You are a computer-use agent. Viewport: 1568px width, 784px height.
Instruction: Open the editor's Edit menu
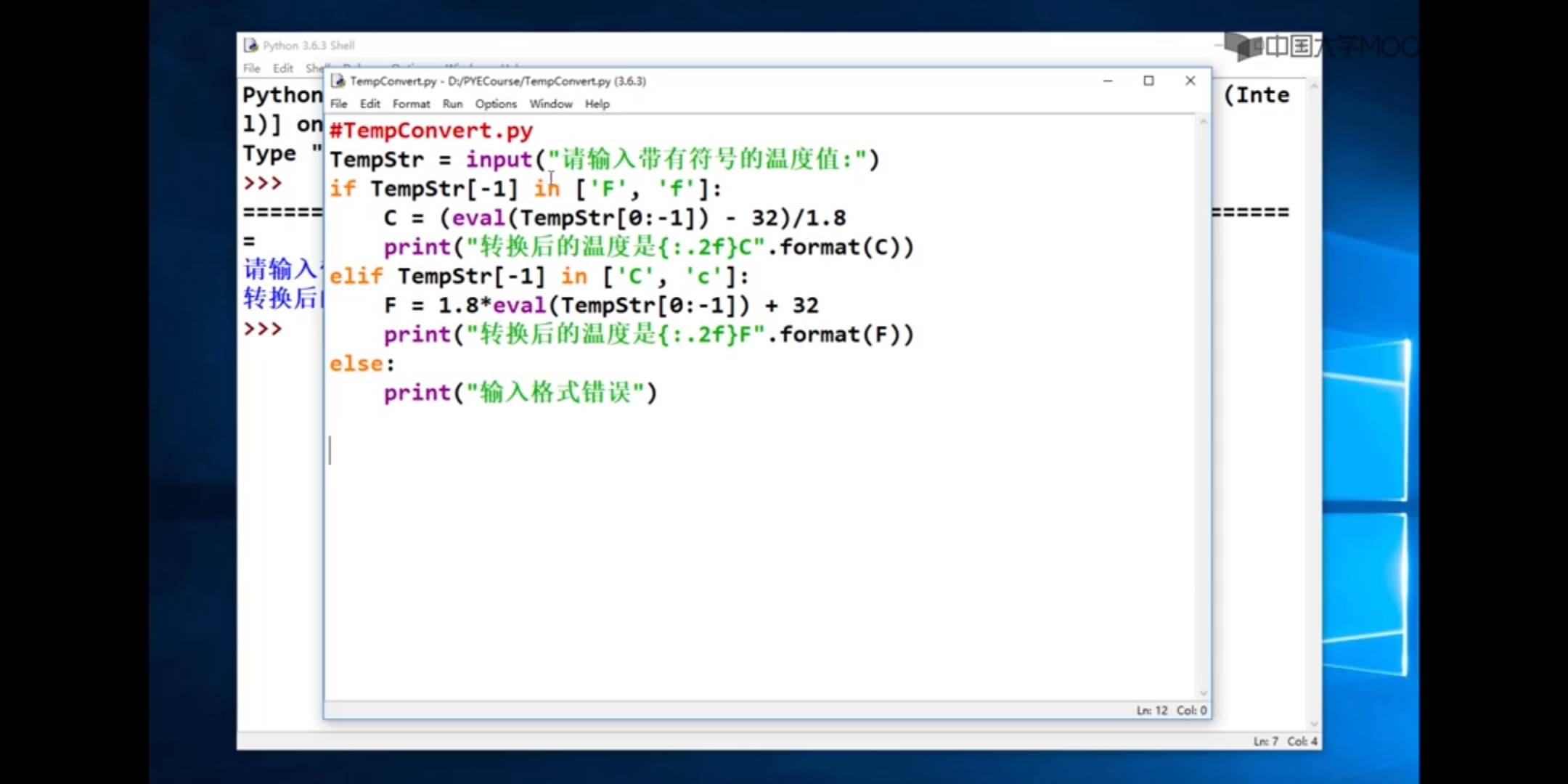[369, 104]
